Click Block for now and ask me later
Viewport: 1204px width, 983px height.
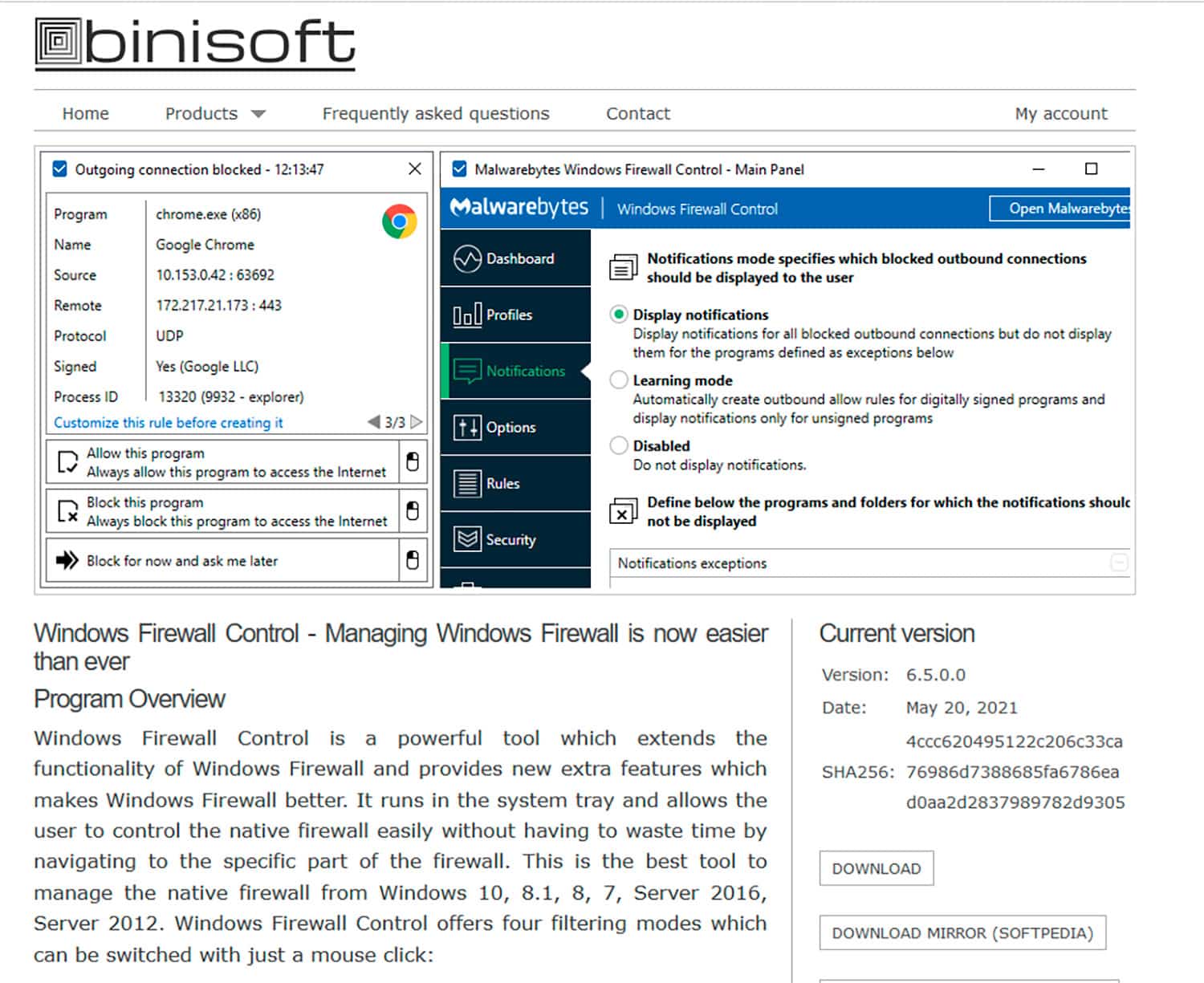[x=182, y=561]
